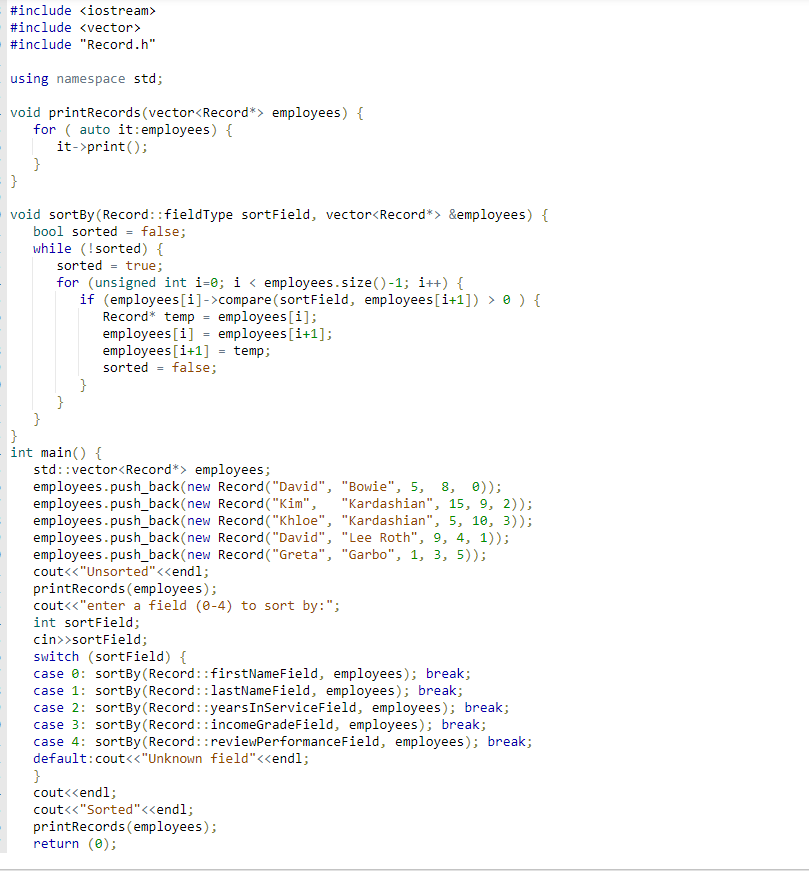Click the gutter marker beside return (0);

5,843
